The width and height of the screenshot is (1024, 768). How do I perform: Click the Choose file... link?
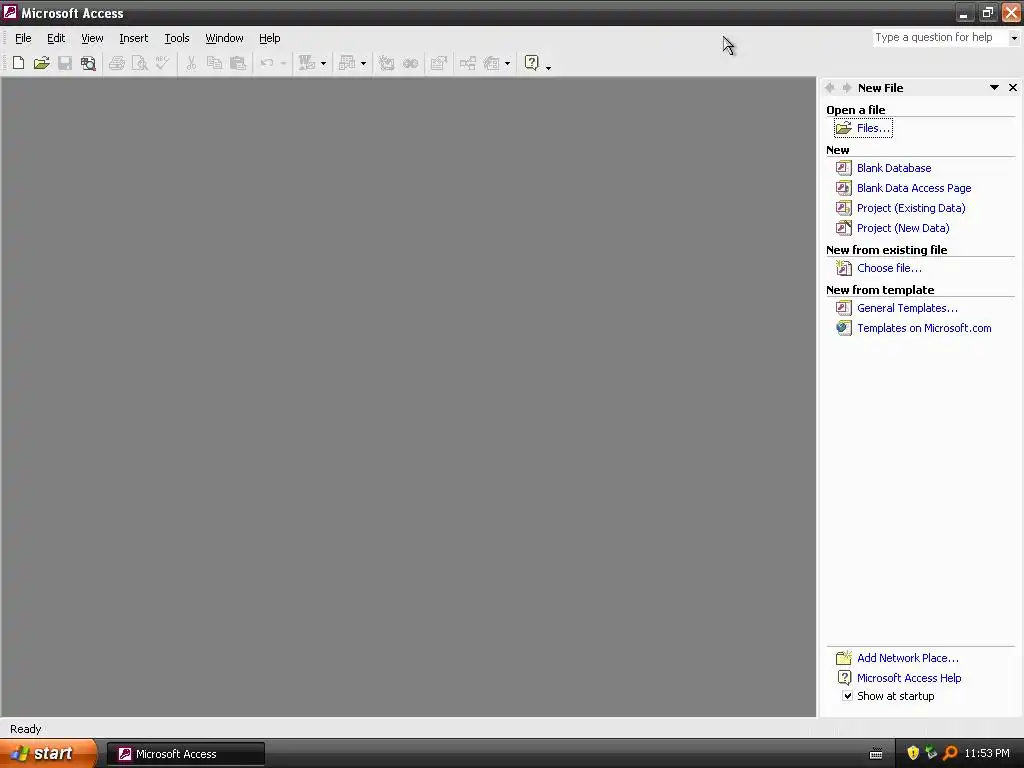pyautogui.click(x=889, y=268)
